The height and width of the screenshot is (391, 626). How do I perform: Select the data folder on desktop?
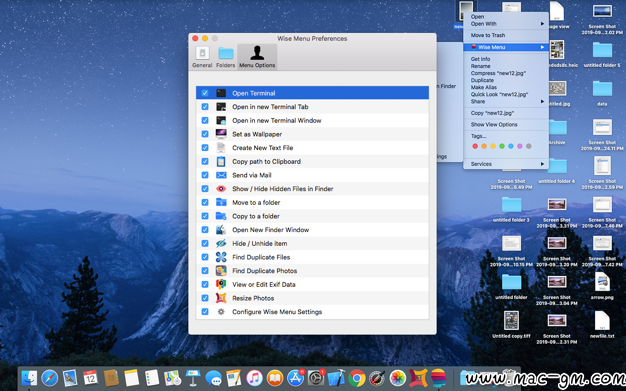[602, 93]
